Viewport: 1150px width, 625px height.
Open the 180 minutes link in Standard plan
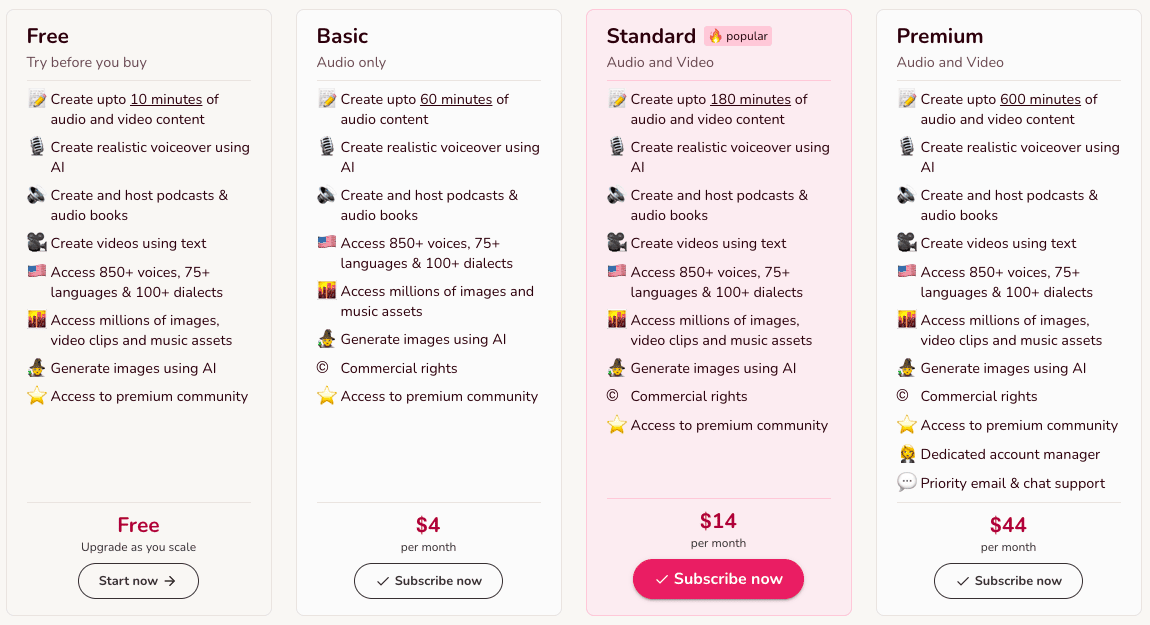point(750,99)
